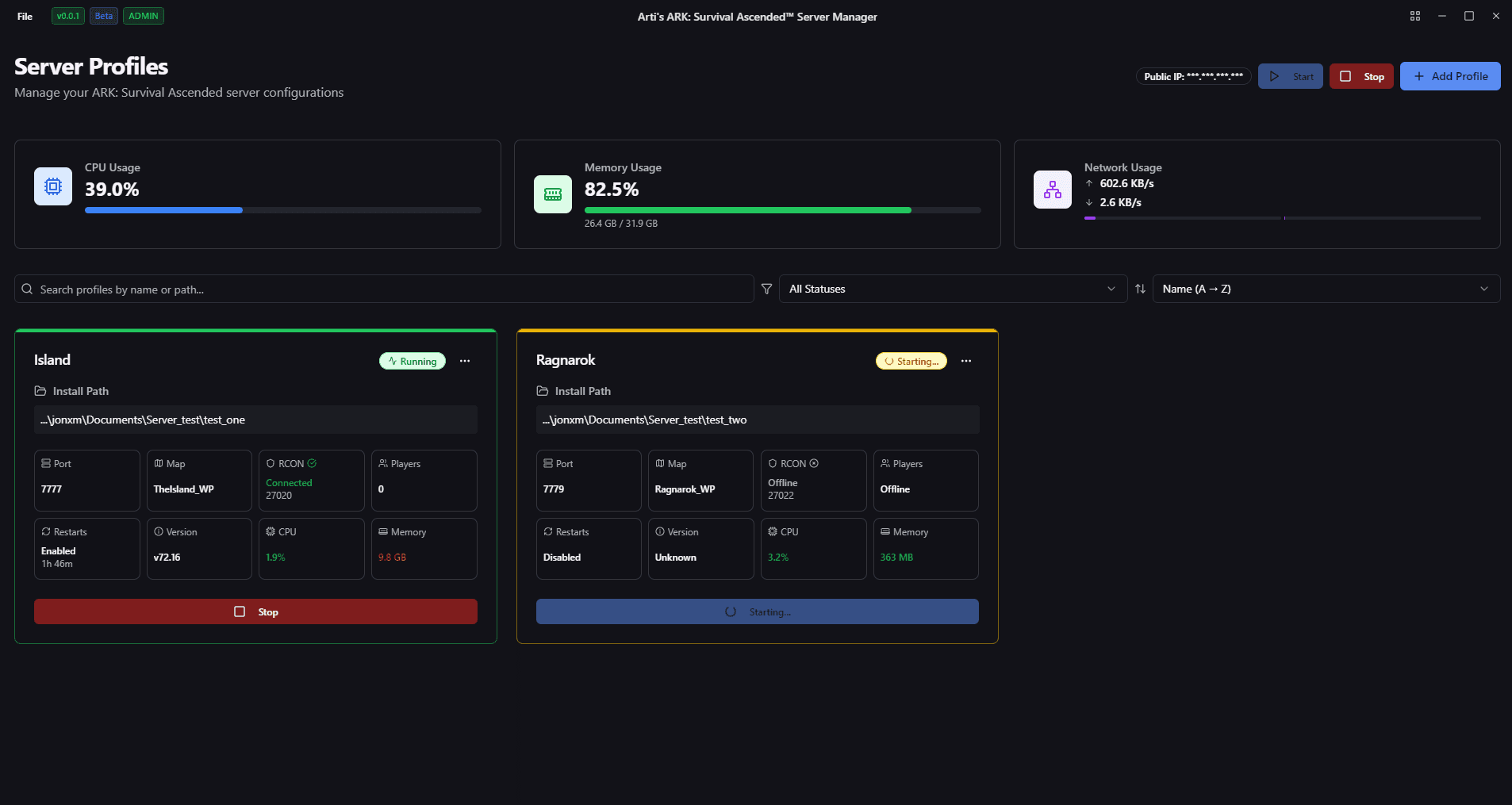Open the ellipsis menu on the Island card

pyautogui.click(x=464, y=361)
